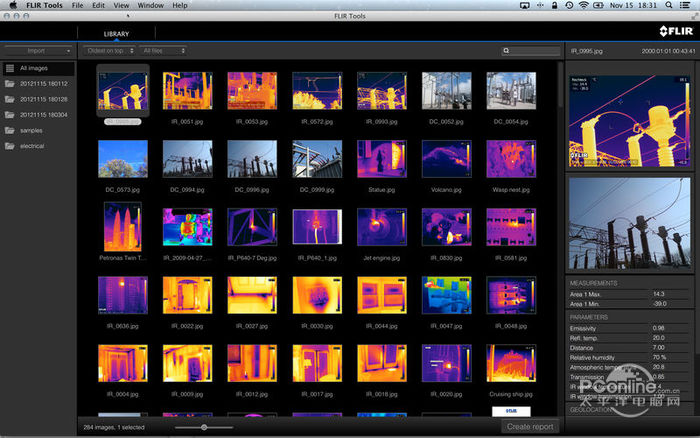This screenshot has height=438, width=700.
Task: Click the samples folder icon
Action: tap(9, 130)
